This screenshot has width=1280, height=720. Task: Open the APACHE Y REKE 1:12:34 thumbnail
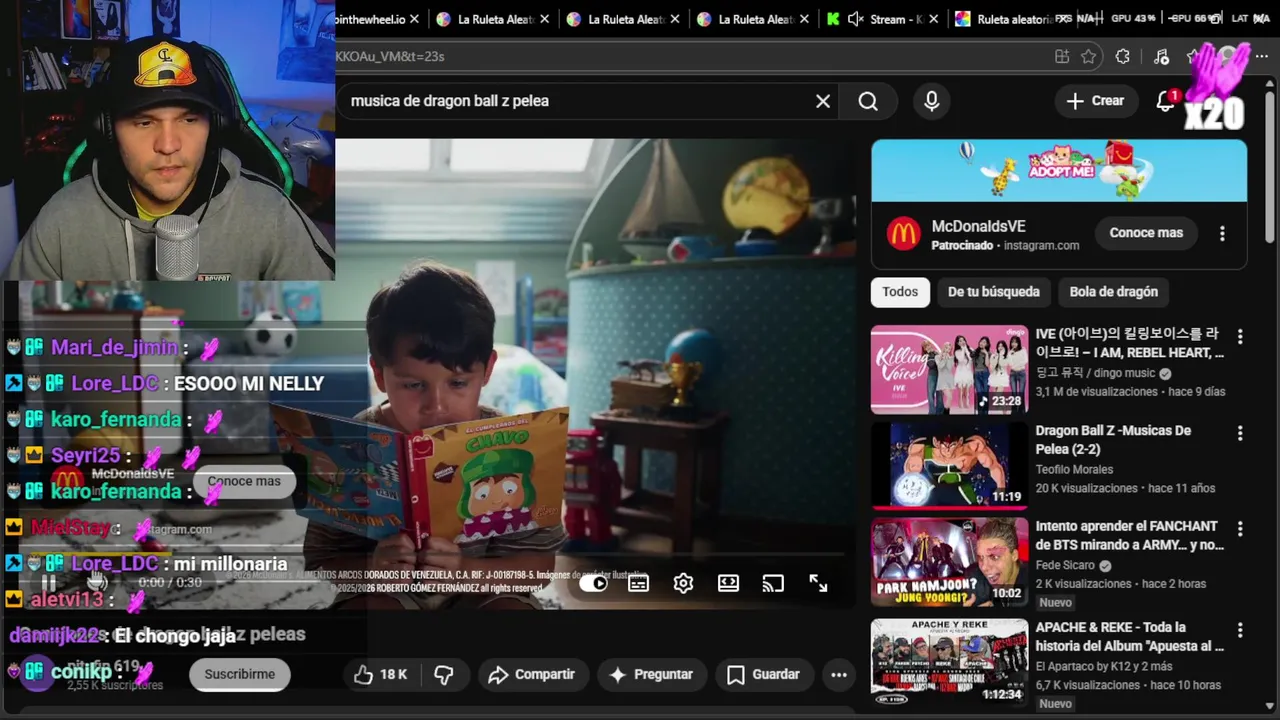949,663
